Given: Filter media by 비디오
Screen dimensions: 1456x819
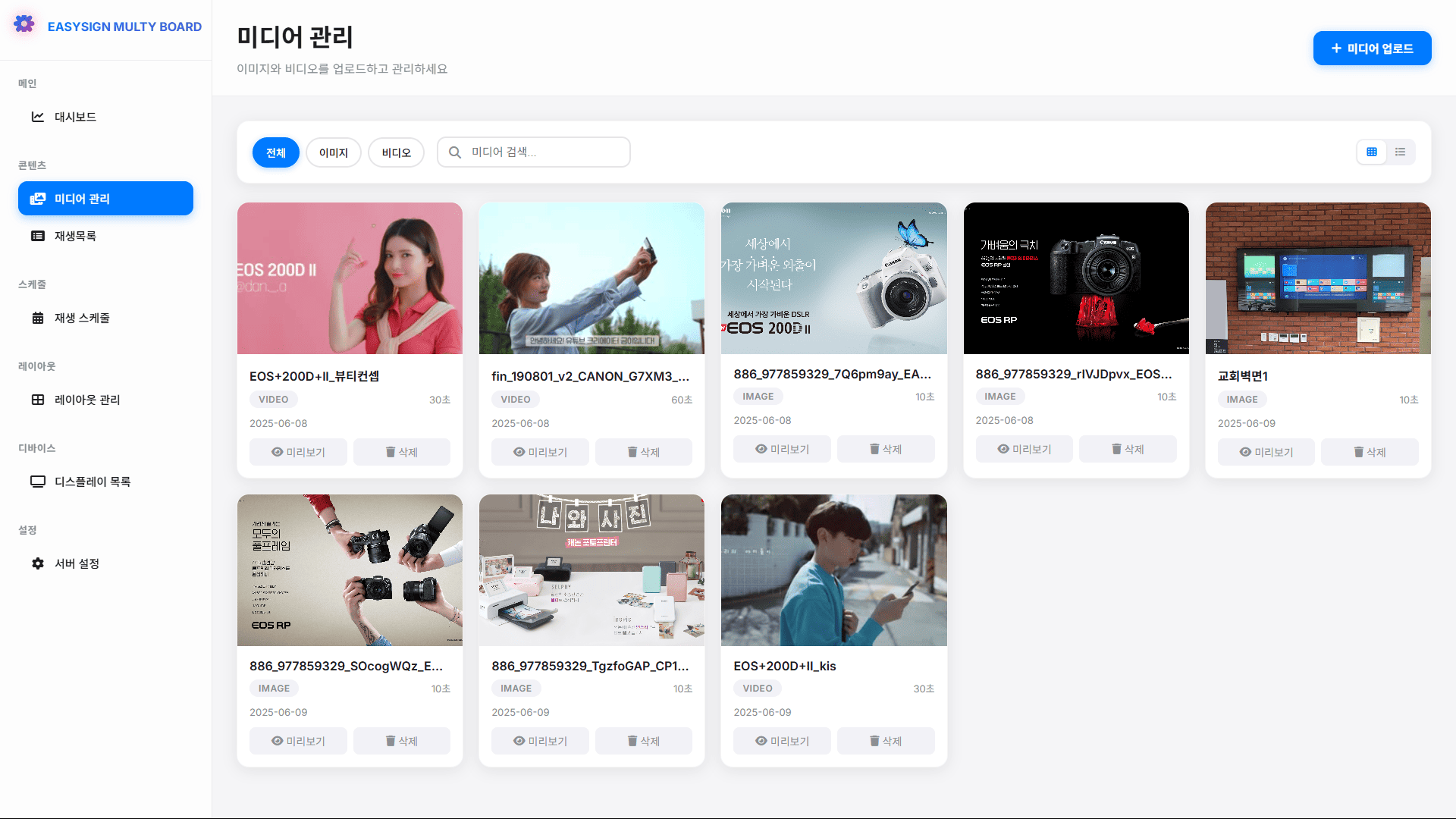Looking at the screenshot, I should click(396, 152).
